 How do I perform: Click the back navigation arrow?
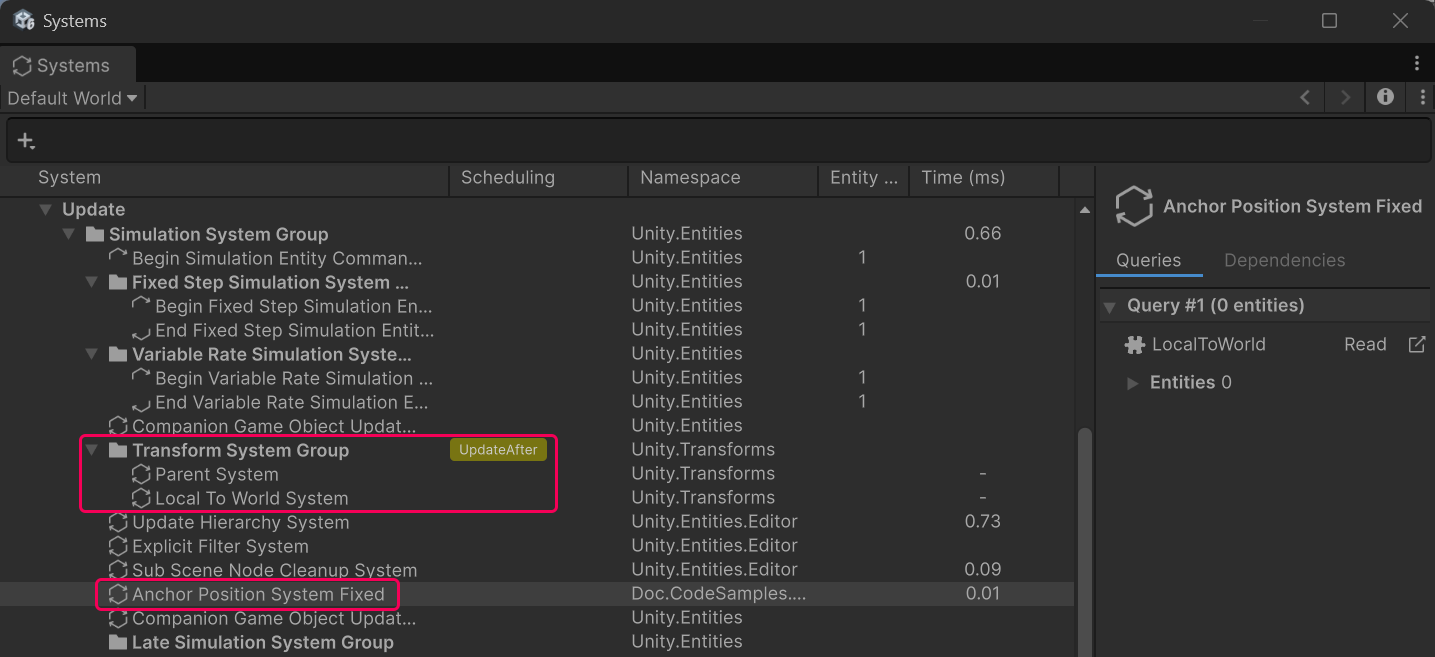1305,97
